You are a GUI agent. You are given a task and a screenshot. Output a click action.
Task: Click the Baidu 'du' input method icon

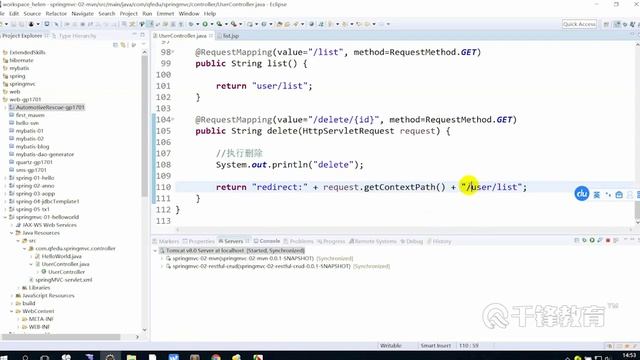click(582, 194)
